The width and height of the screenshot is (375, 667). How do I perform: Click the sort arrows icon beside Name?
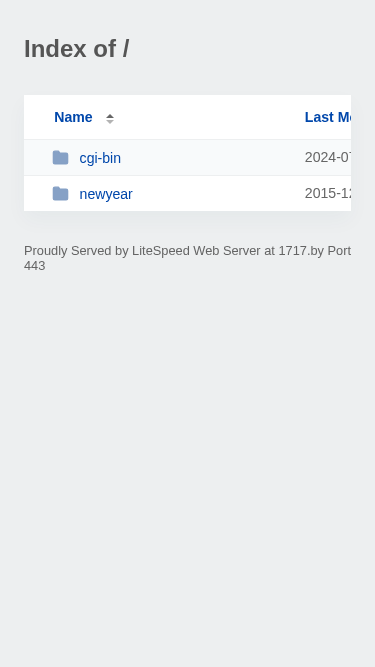pyautogui.click(x=110, y=119)
